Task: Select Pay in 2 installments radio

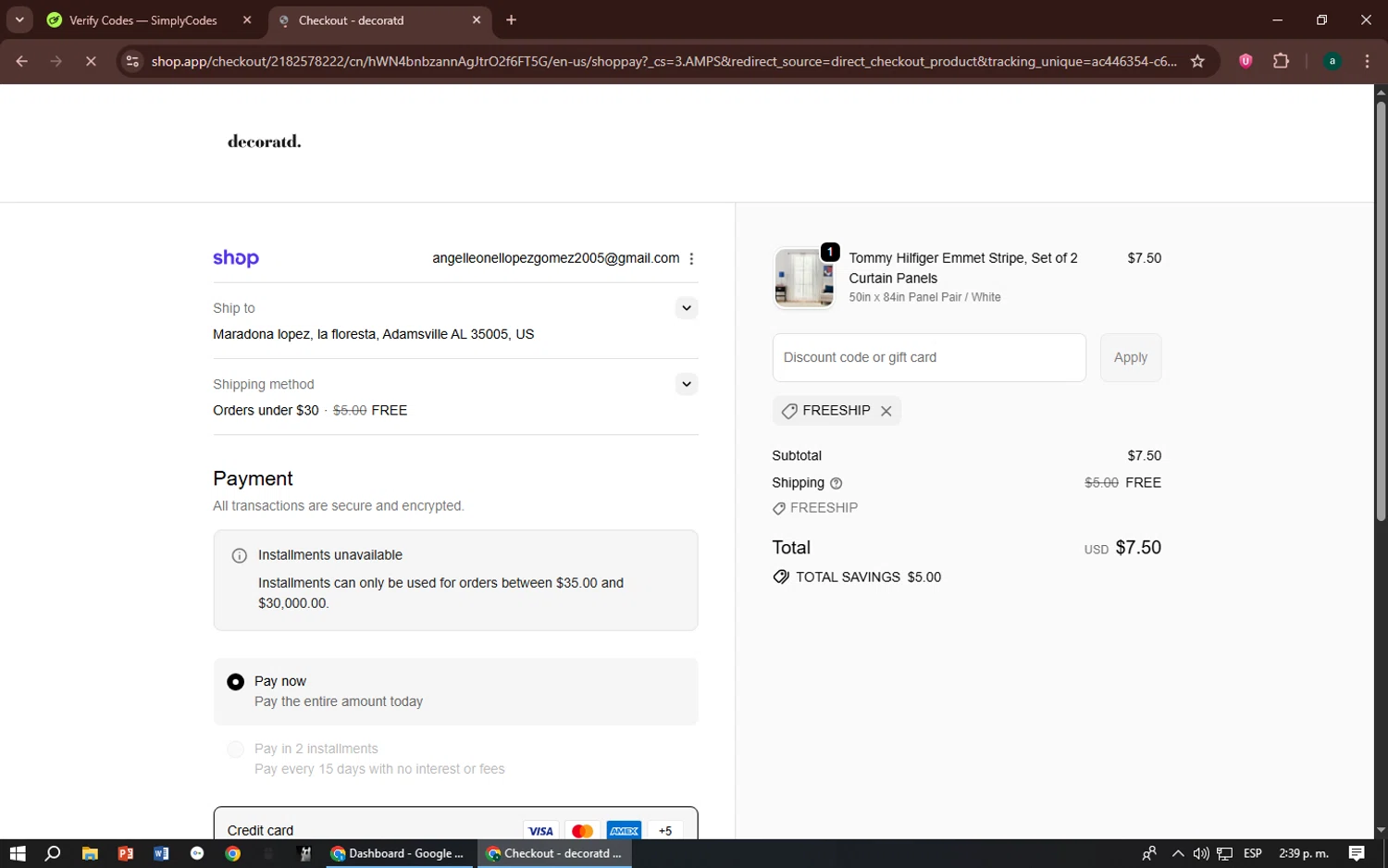Action: 236,750
